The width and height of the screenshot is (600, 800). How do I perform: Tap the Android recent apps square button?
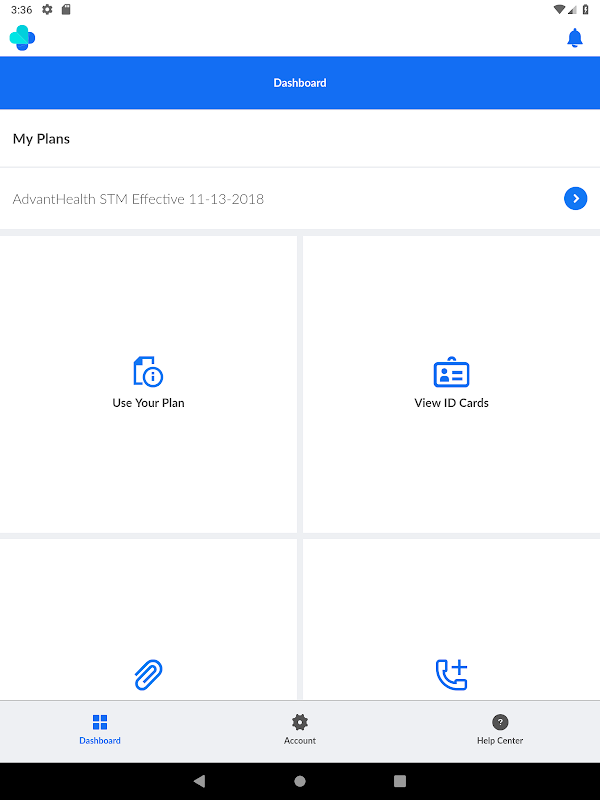point(400,781)
